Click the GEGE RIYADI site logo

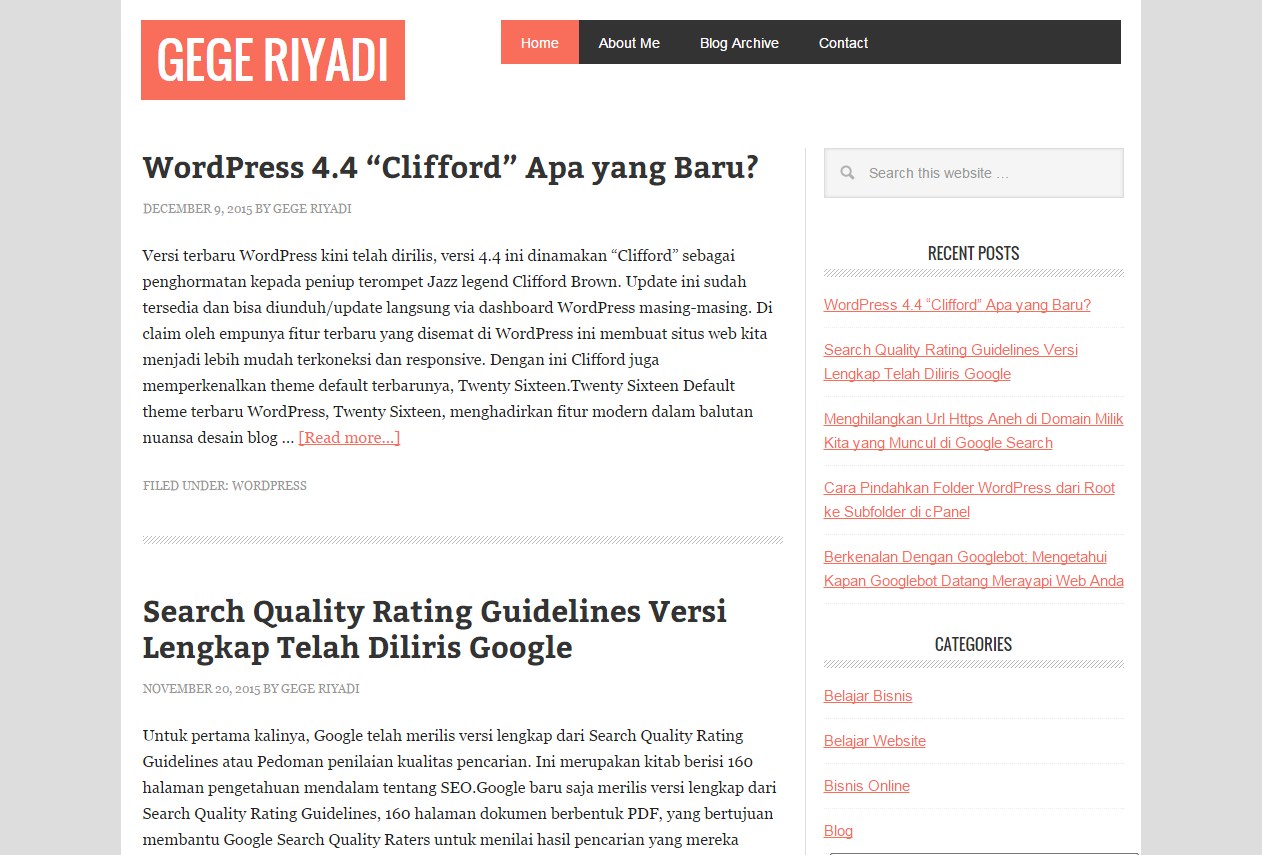coord(273,60)
